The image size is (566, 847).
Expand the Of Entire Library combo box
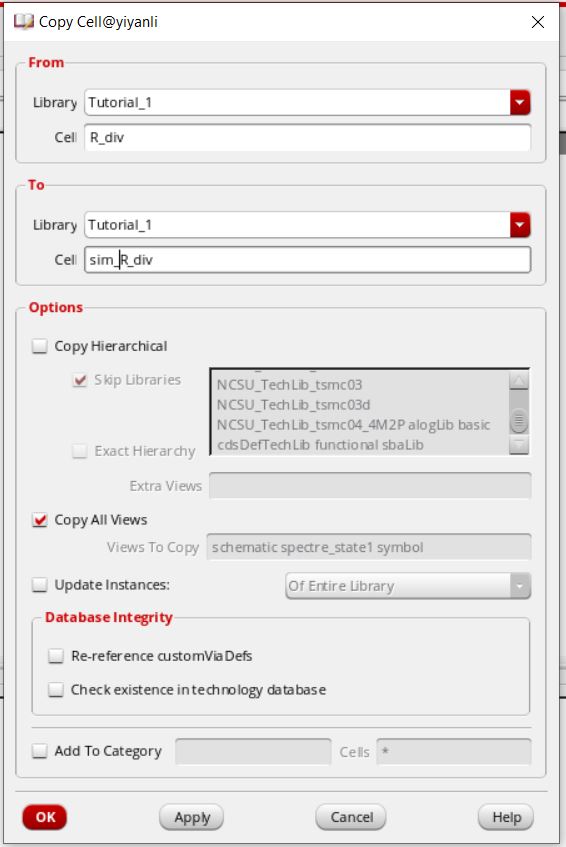pos(408,586)
